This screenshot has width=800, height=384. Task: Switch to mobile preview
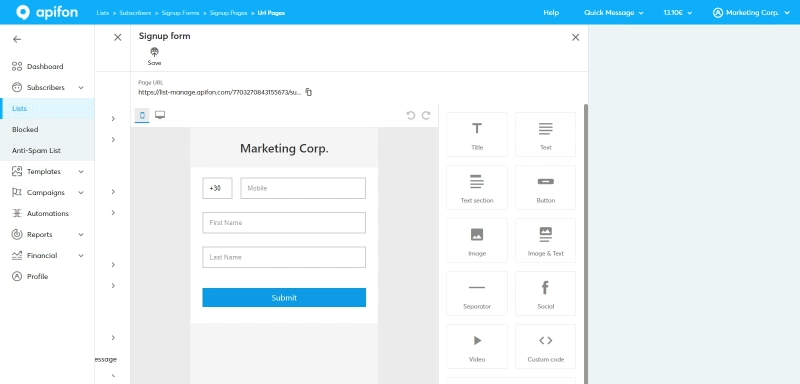point(142,115)
